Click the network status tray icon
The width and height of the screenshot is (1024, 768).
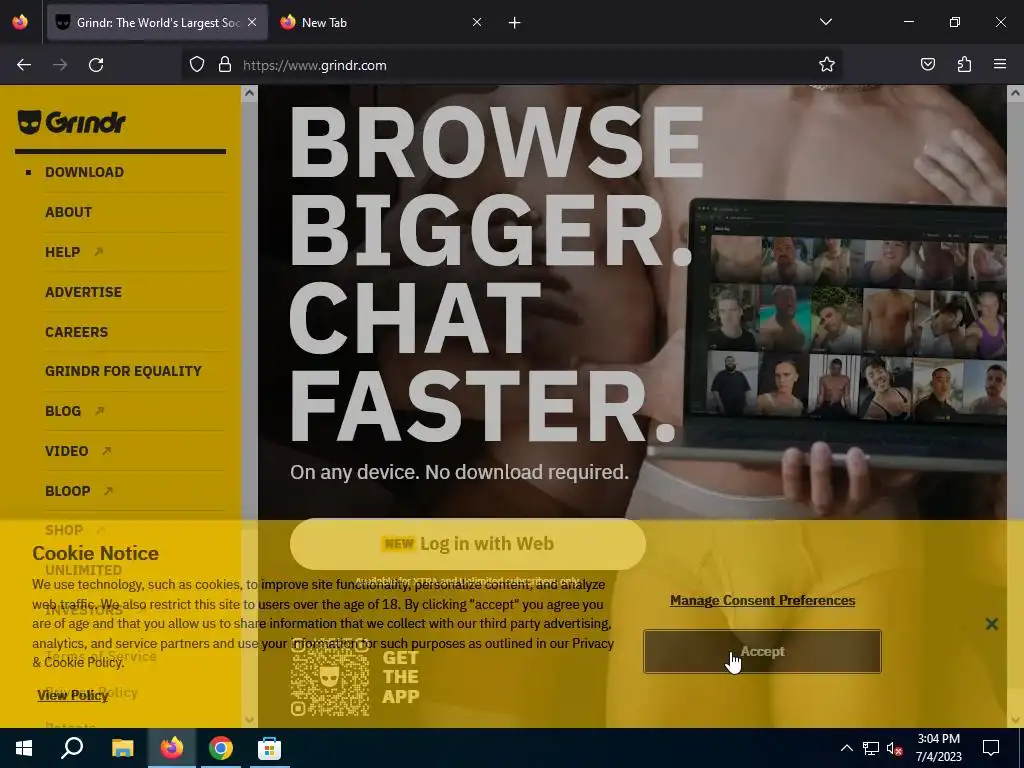pos(871,748)
